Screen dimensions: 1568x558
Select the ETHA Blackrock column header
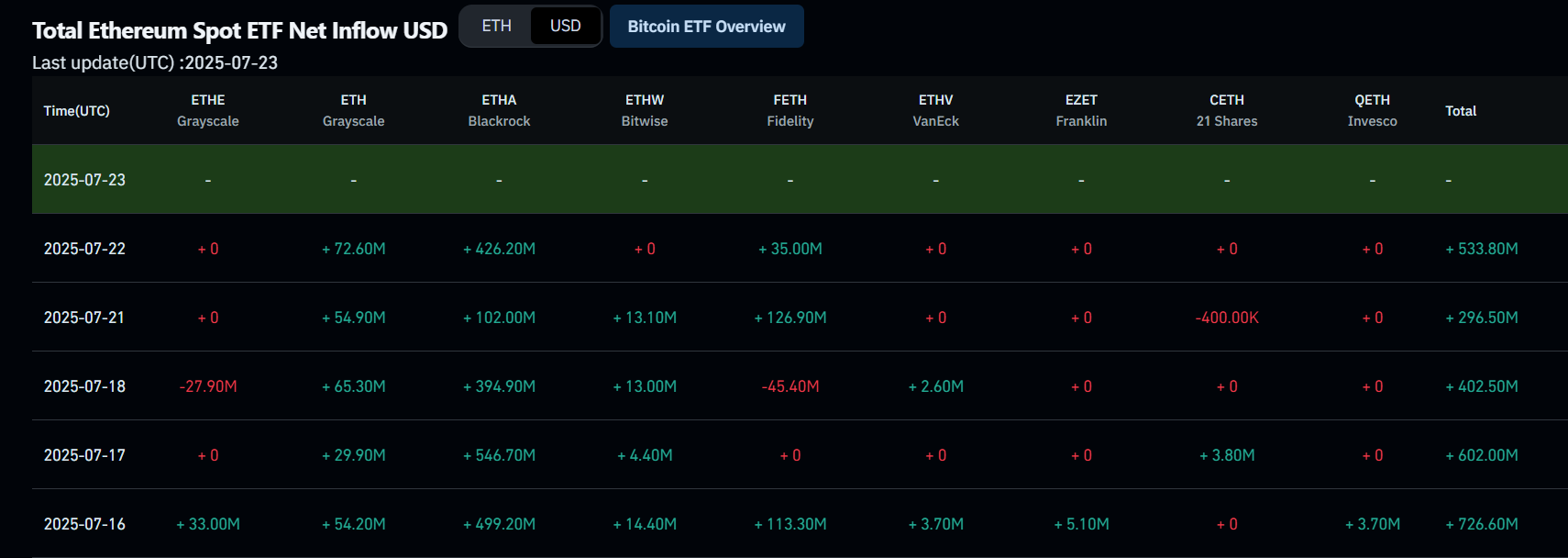coord(499,110)
